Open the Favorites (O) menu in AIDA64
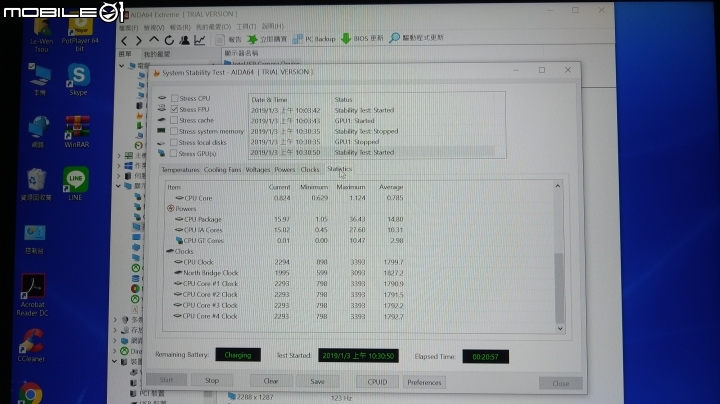 [214, 27]
